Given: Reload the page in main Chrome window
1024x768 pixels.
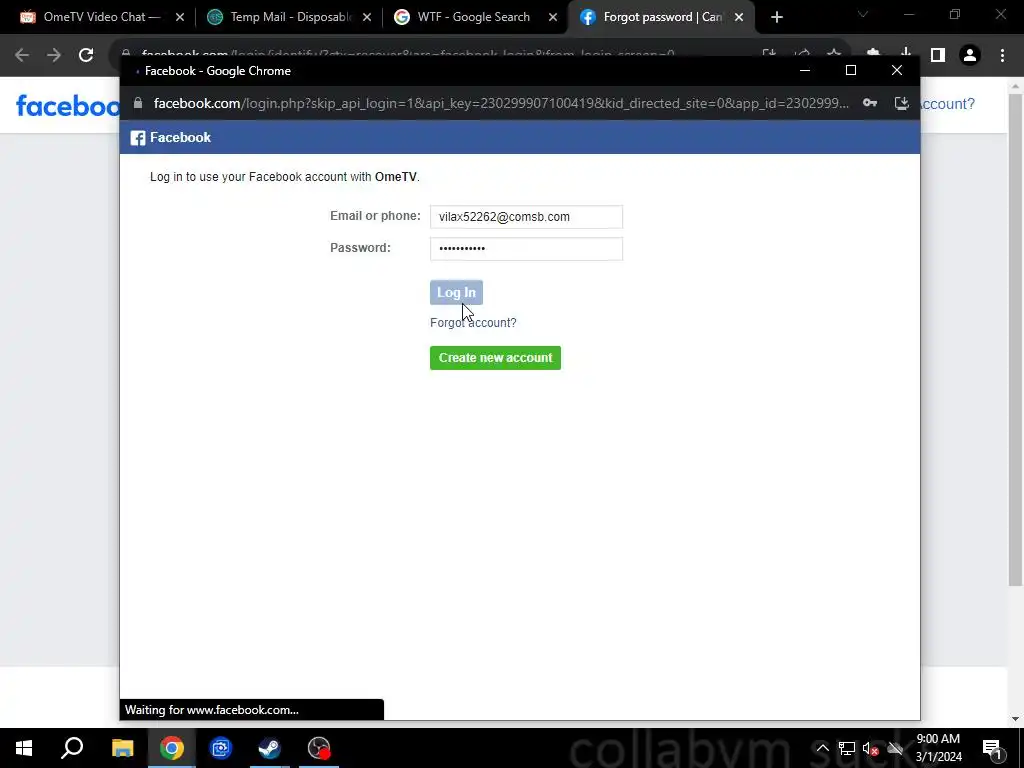Looking at the screenshot, I should click(86, 55).
